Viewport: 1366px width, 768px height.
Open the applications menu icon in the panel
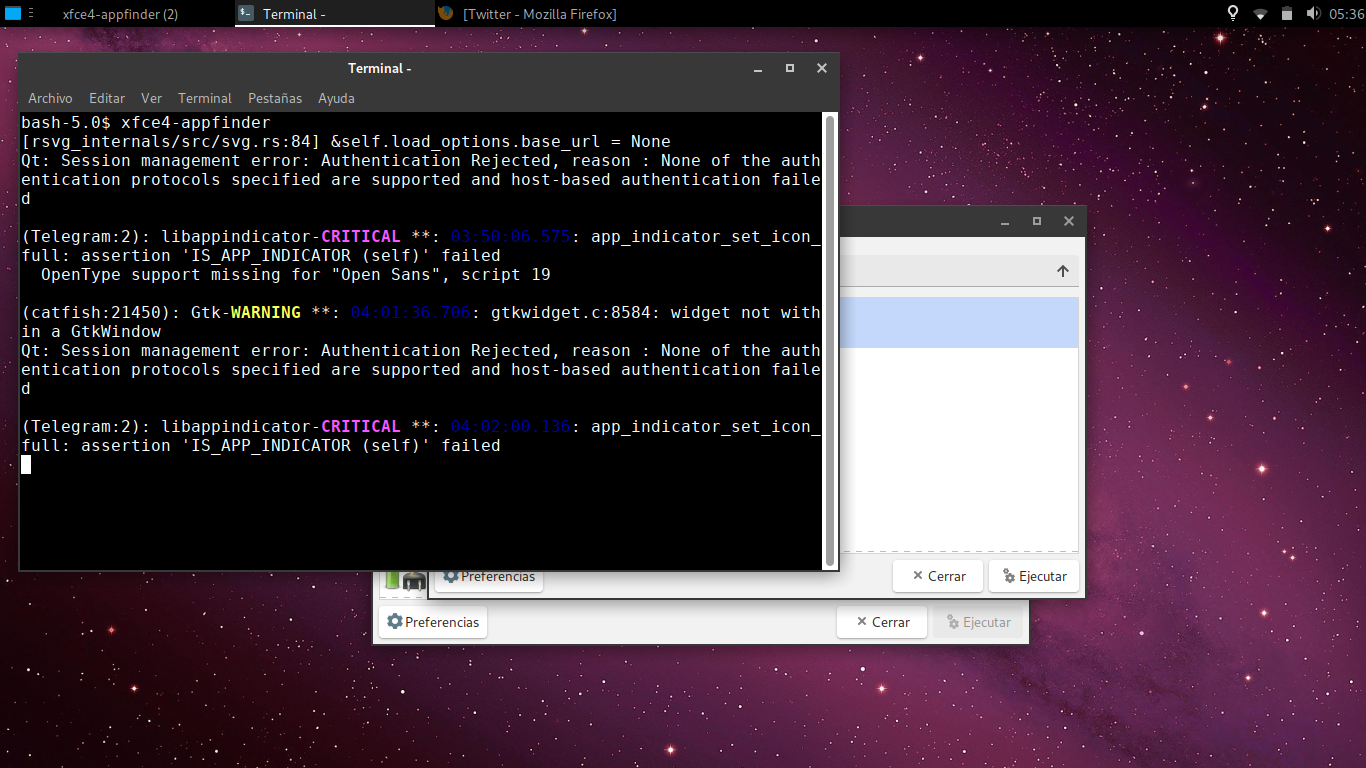(x=12, y=14)
